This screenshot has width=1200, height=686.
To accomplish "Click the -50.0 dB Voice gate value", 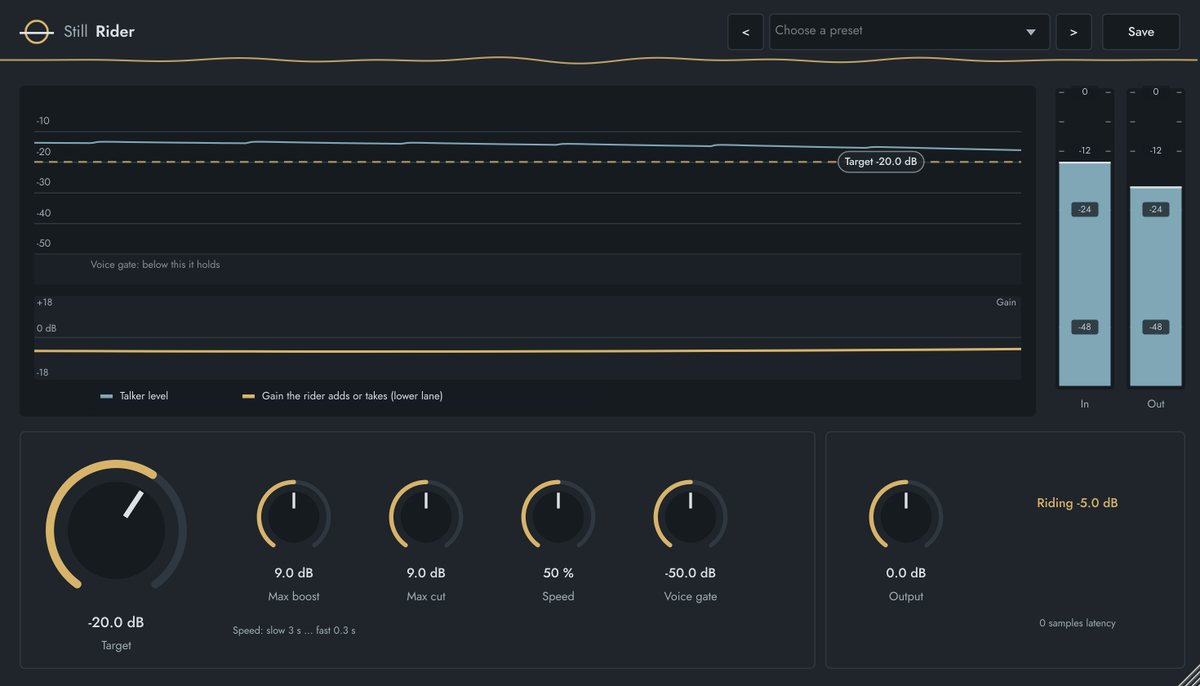I will pos(690,573).
